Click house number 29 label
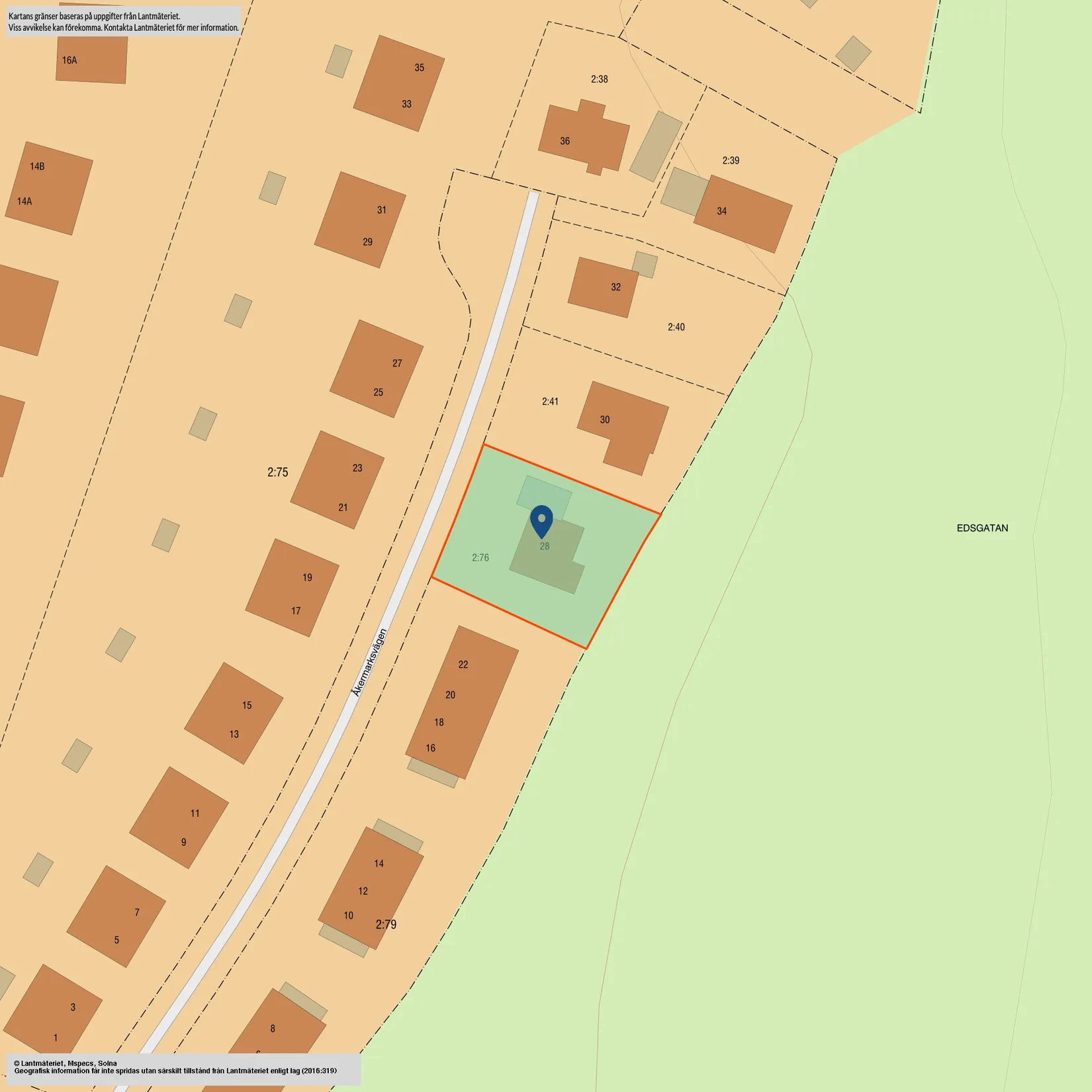The width and height of the screenshot is (1092, 1092). [x=367, y=242]
